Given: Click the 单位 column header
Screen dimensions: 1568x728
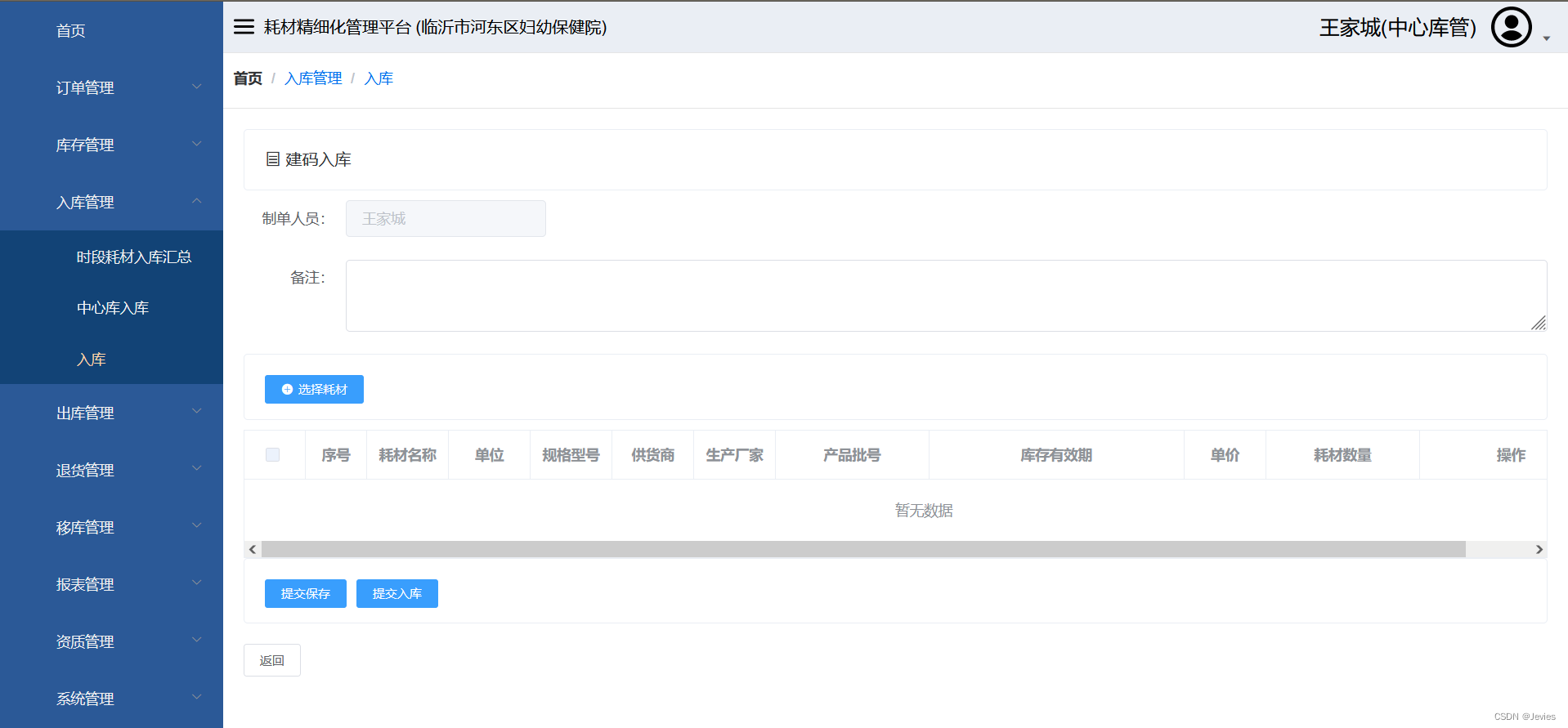Looking at the screenshot, I should tap(489, 455).
